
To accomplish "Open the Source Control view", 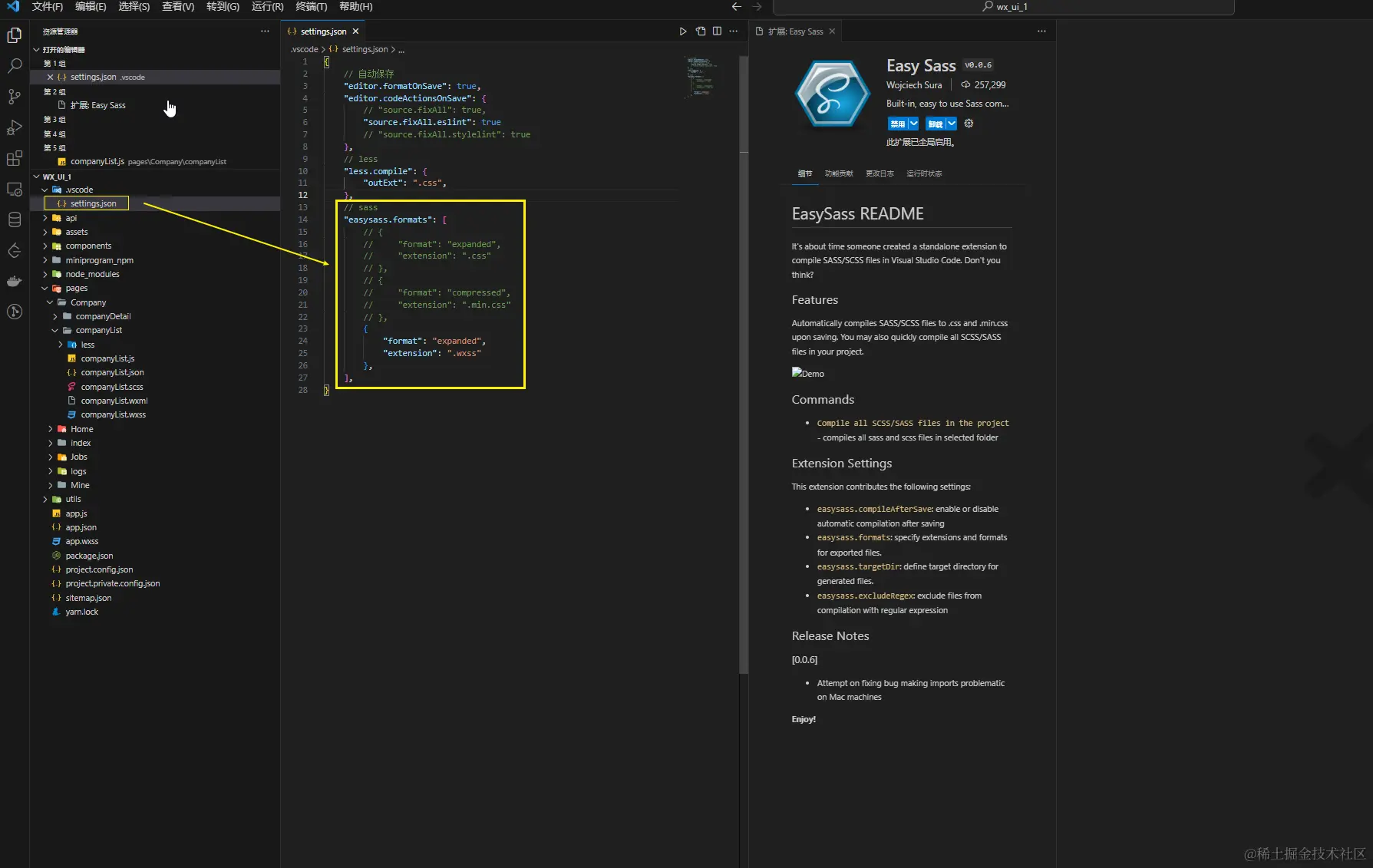I will [15, 97].
